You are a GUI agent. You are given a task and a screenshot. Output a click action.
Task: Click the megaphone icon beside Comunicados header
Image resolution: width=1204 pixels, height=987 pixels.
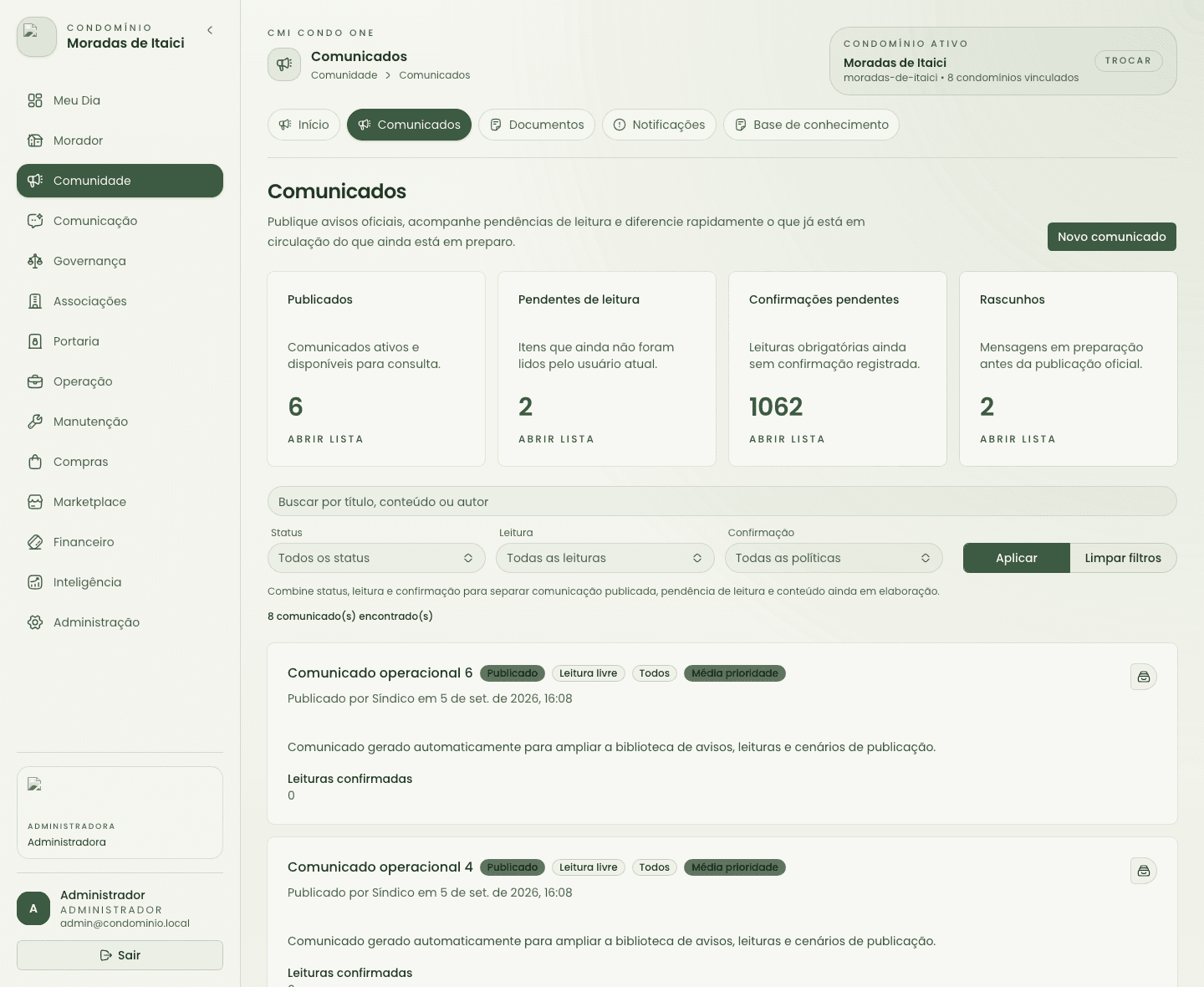pyautogui.click(x=284, y=64)
